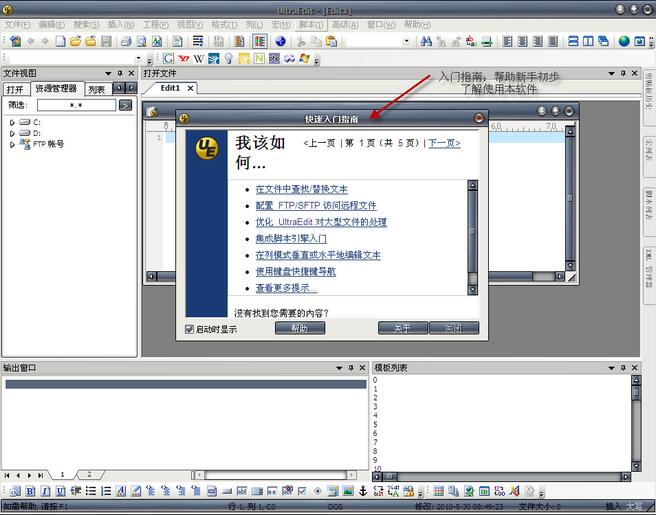
Task: Click the 下一页 link in guide
Action: click(x=444, y=143)
